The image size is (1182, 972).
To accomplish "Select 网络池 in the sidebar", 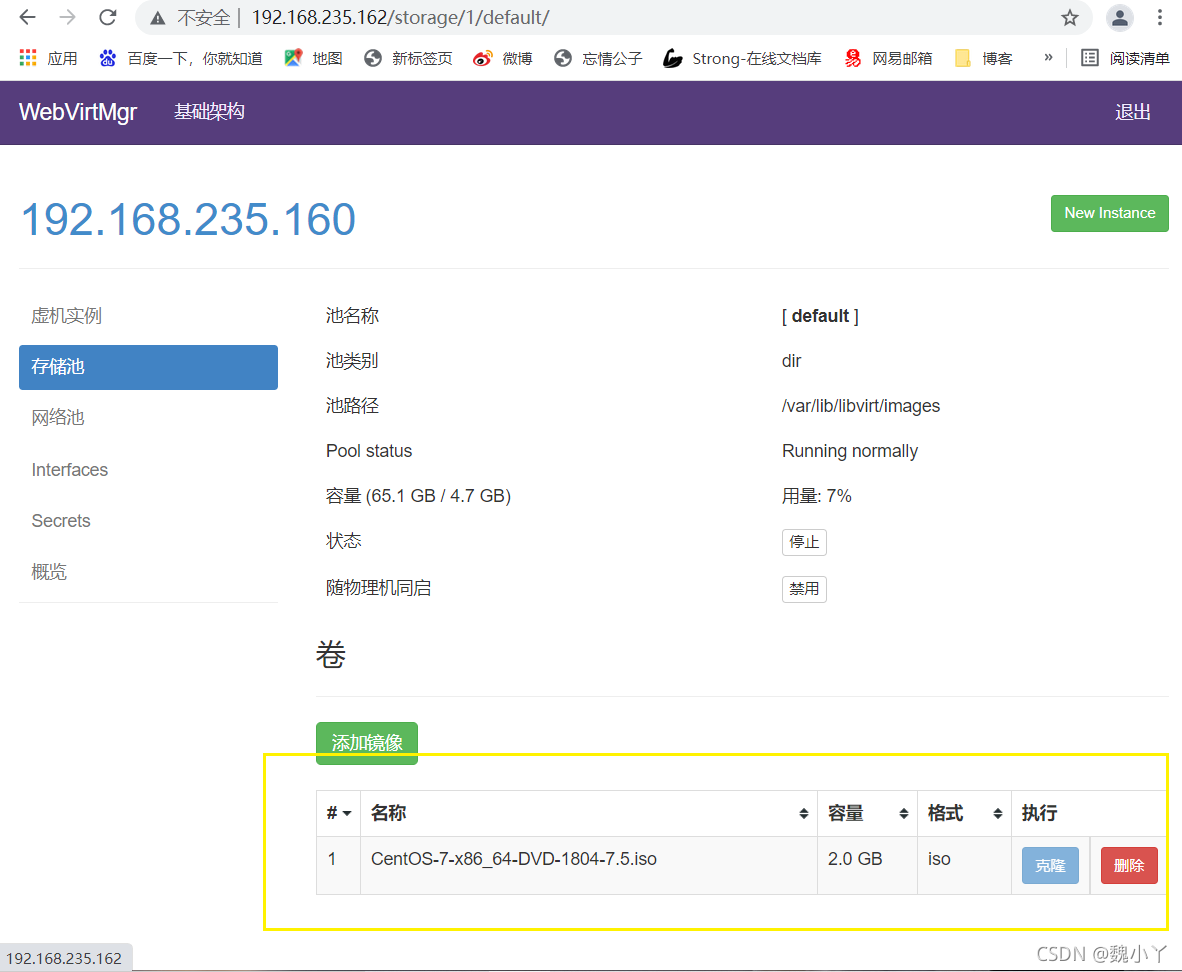I will pos(149,418).
